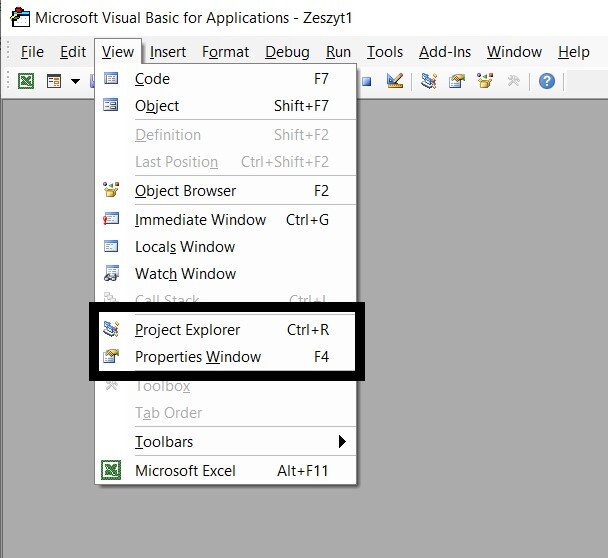The height and width of the screenshot is (558, 608).
Task: Open the Run menu
Action: [x=338, y=52]
